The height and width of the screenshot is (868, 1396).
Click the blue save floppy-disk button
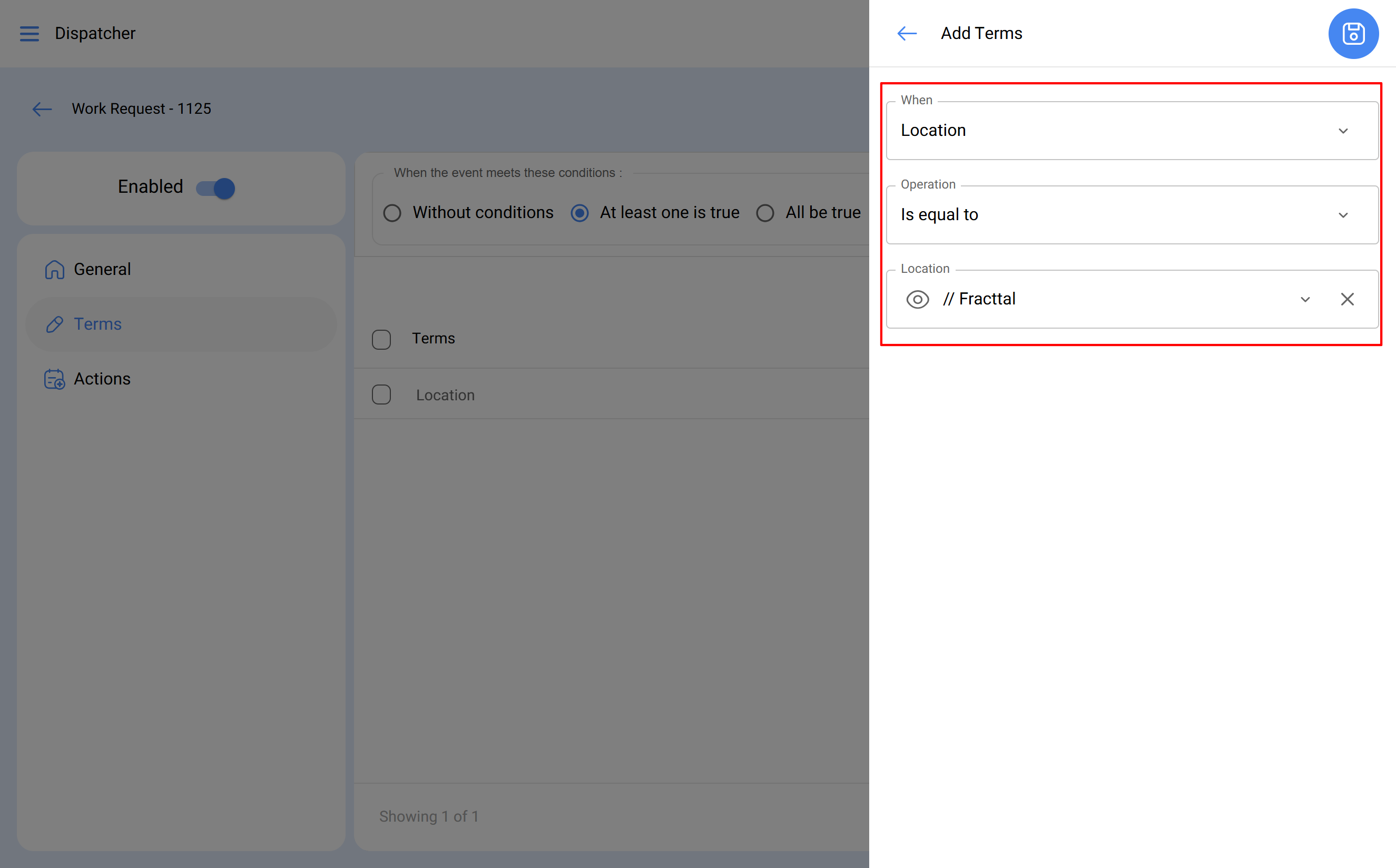tap(1353, 33)
